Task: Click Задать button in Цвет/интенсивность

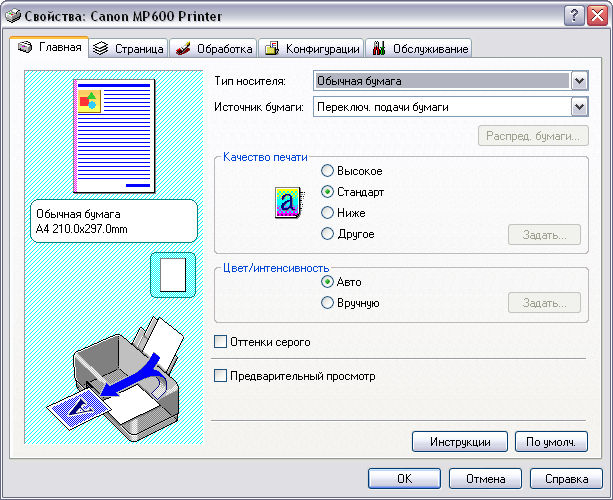Action: point(544,303)
